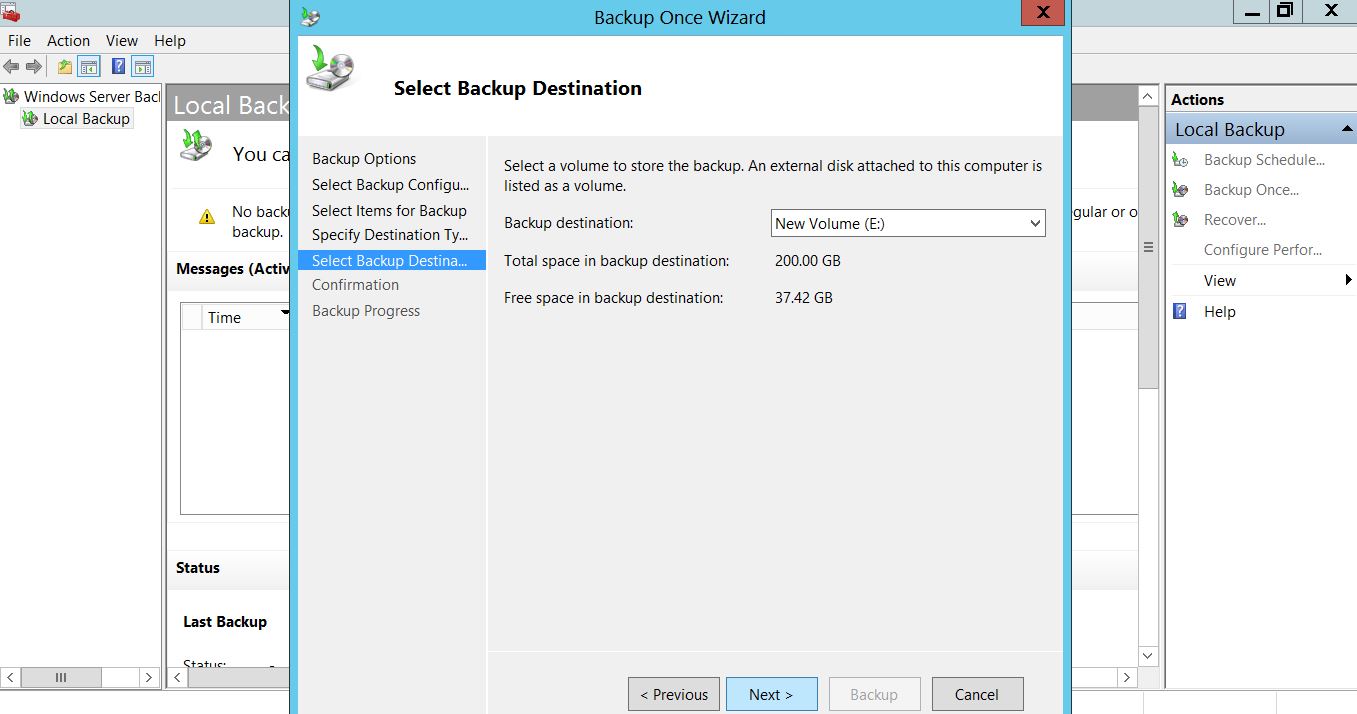Click the Forward arrow in the toolbar
The image size is (1357, 714).
34,67
